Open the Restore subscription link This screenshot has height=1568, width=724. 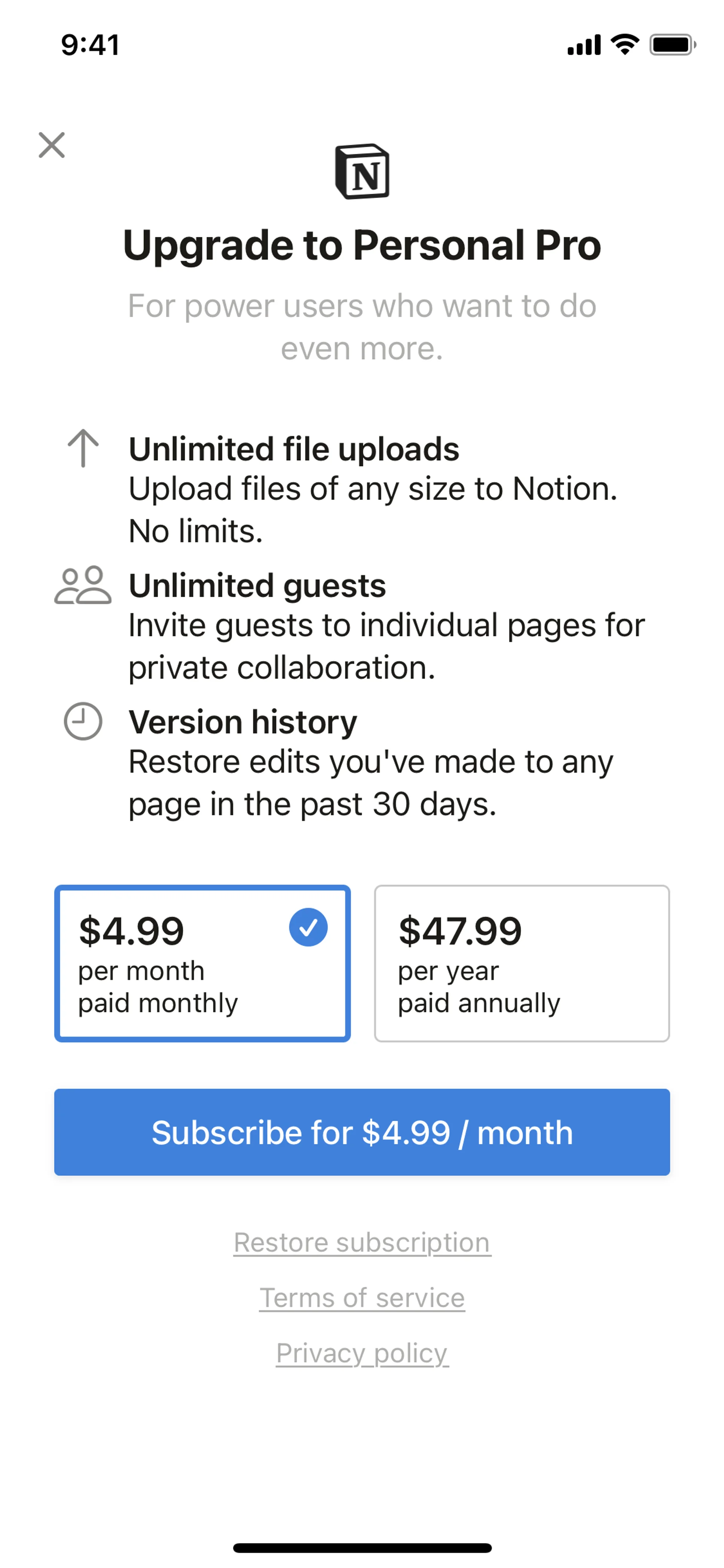click(x=362, y=1242)
